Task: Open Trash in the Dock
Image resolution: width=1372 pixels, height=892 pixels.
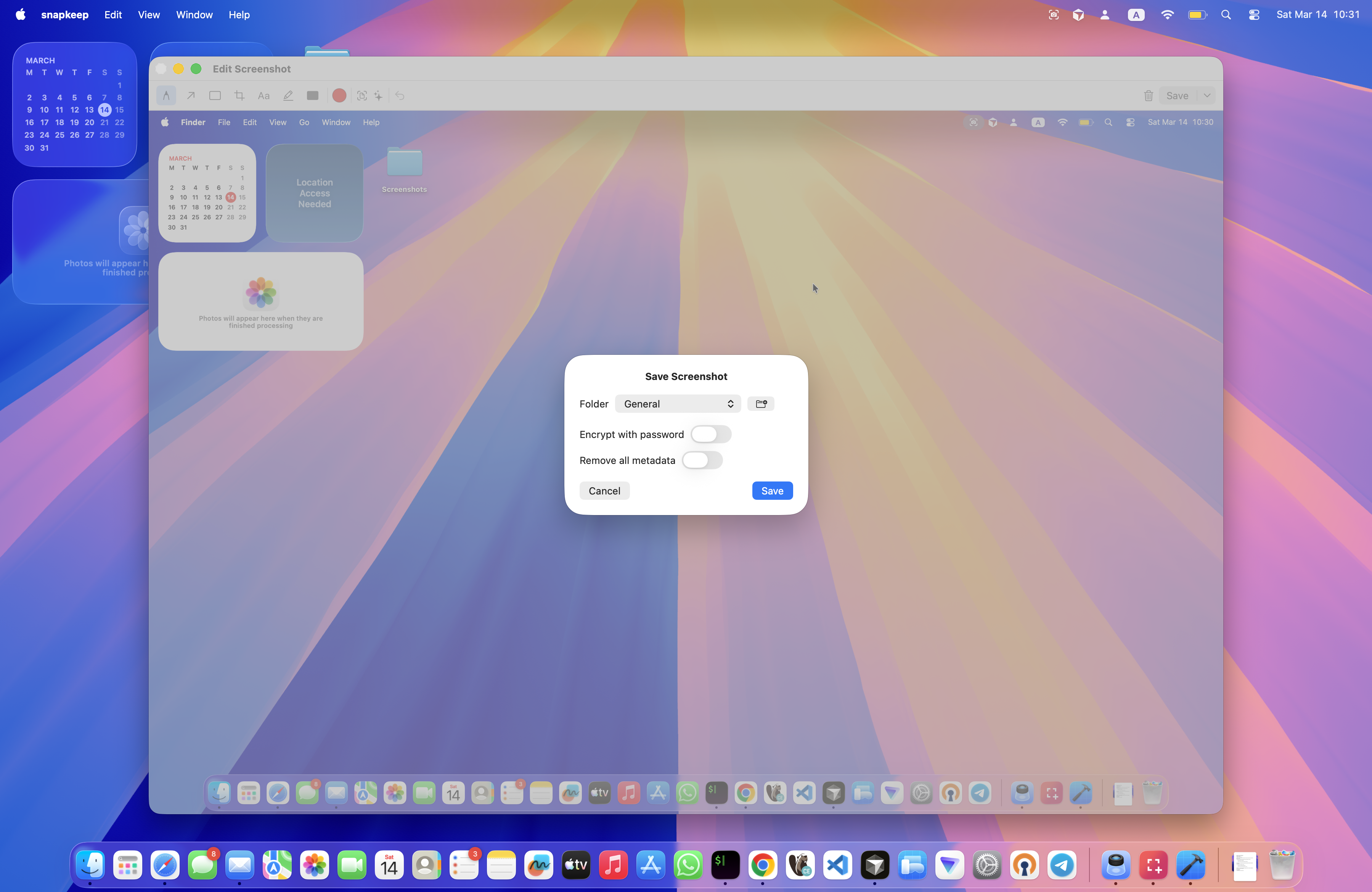Action: (1282, 865)
